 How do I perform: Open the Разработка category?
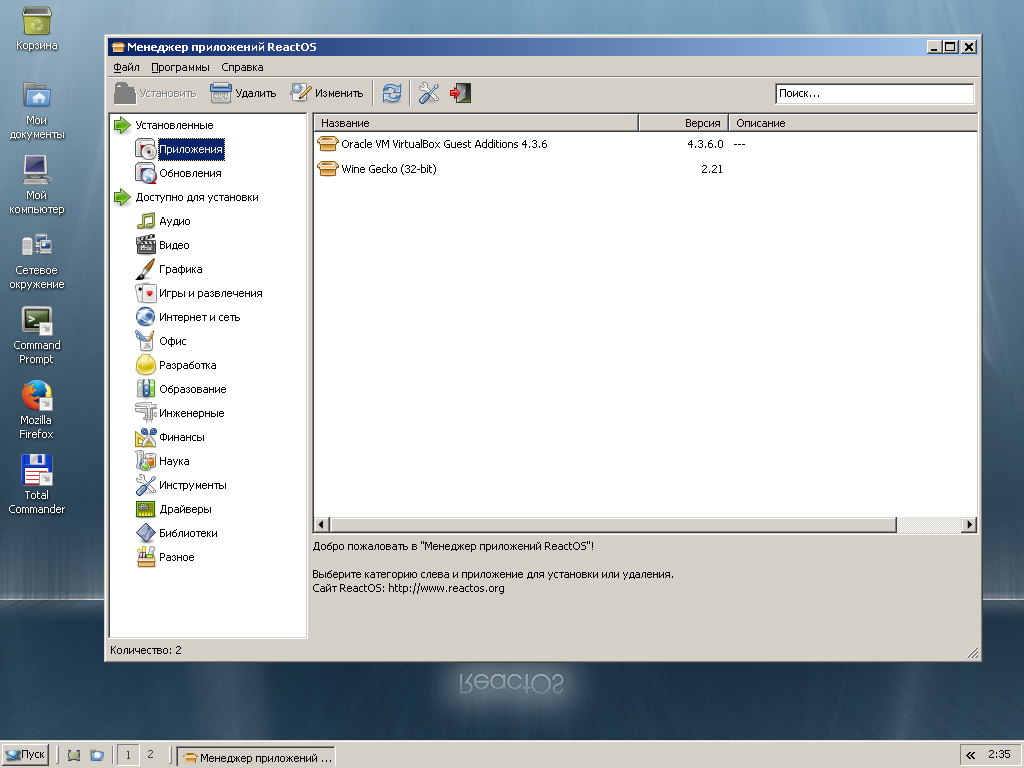click(187, 365)
